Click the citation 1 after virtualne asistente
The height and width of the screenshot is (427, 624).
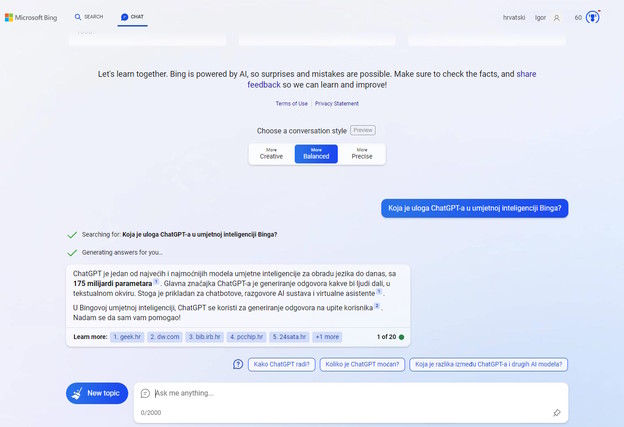379,292
